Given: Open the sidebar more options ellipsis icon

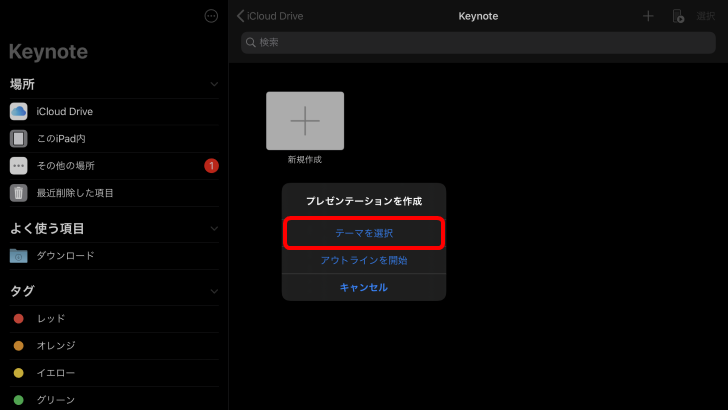Looking at the screenshot, I should tap(211, 16).
